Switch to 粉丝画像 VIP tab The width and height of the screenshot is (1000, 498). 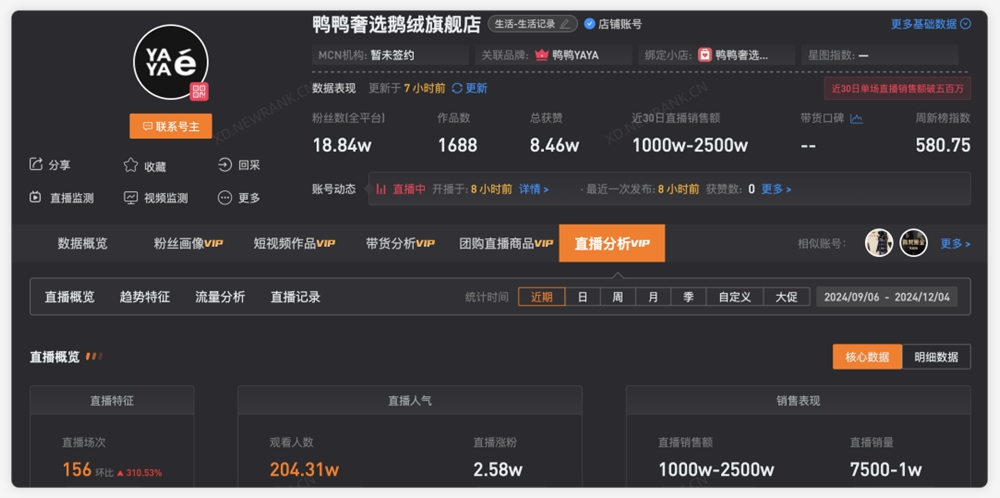point(188,243)
